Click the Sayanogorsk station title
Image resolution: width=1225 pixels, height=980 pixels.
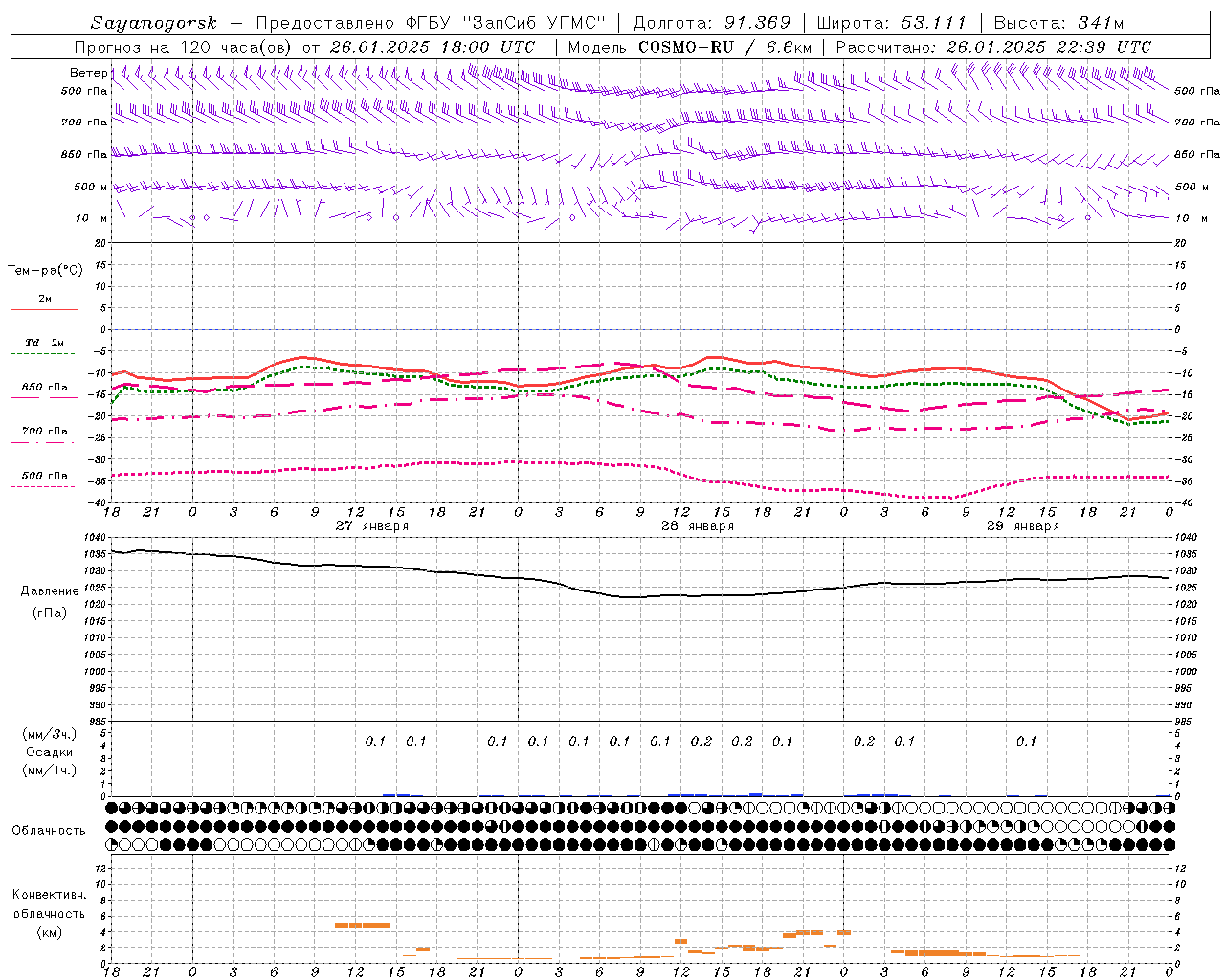pyautogui.click(x=154, y=23)
